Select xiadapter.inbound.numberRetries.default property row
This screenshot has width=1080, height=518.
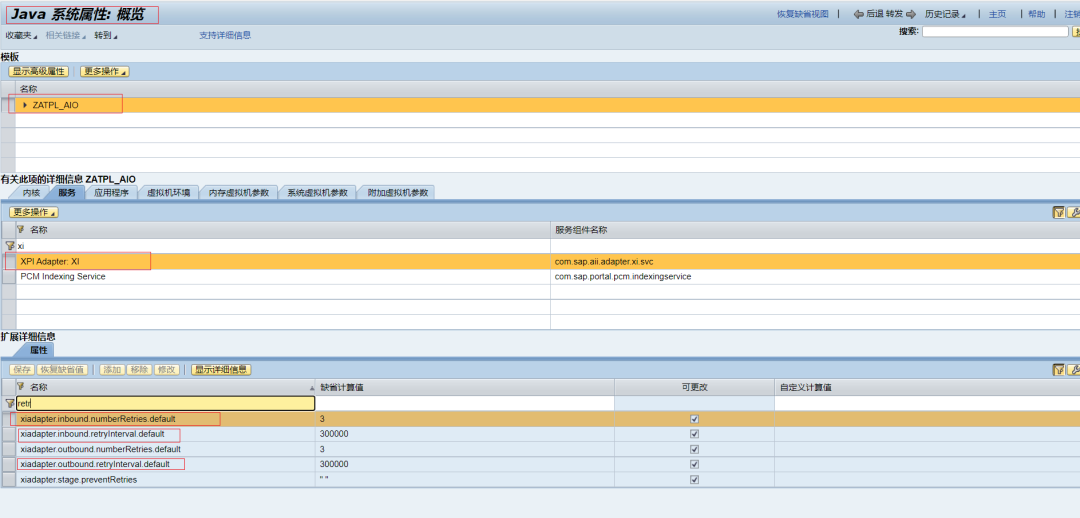tap(540, 419)
